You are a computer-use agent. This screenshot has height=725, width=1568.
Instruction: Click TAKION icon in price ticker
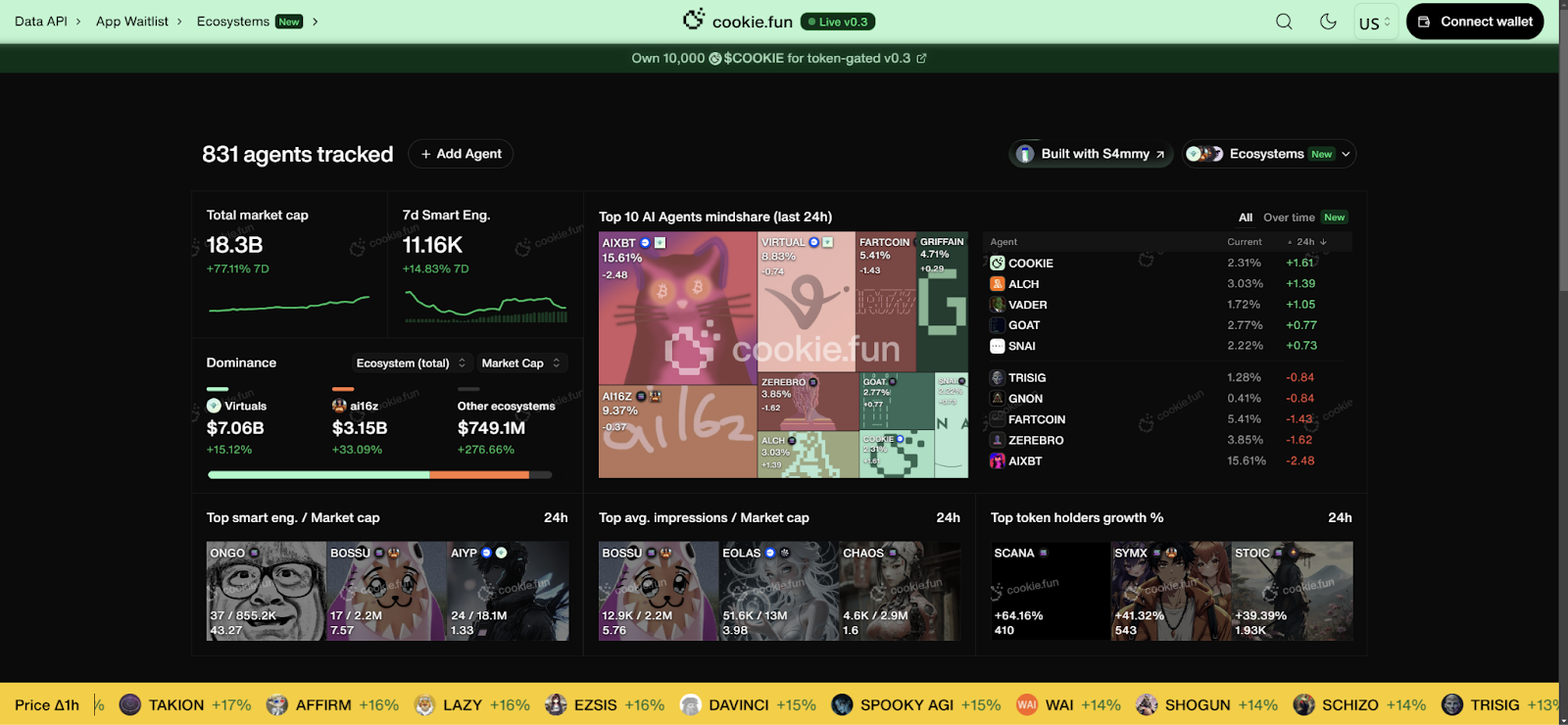coord(130,704)
